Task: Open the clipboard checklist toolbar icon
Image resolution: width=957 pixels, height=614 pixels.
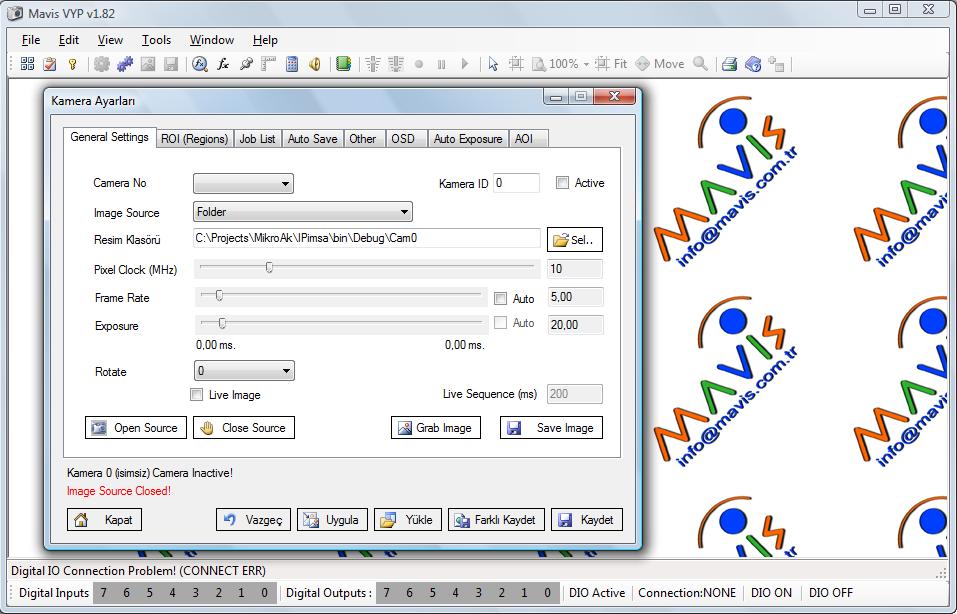Action: 50,63
